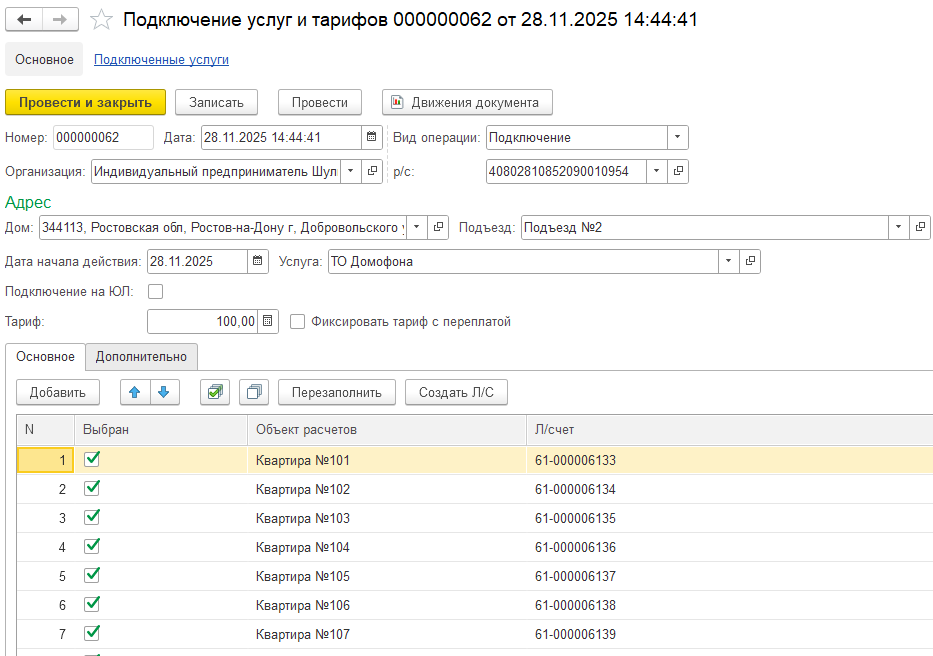Screen dimensions: 933x656
Task: Open calendar picker next to Дата field
Action: 371,137
